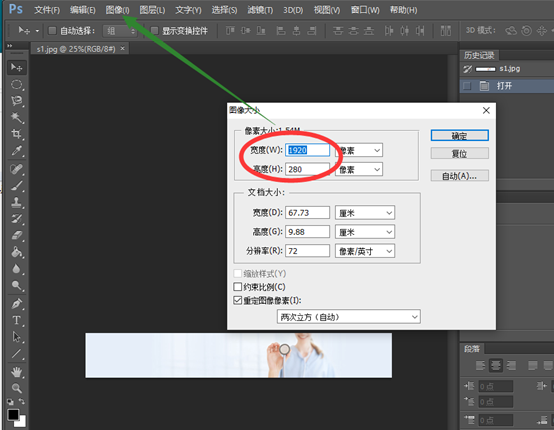Select the Eraser tool
The height and width of the screenshot is (430, 554).
(16, 235)
